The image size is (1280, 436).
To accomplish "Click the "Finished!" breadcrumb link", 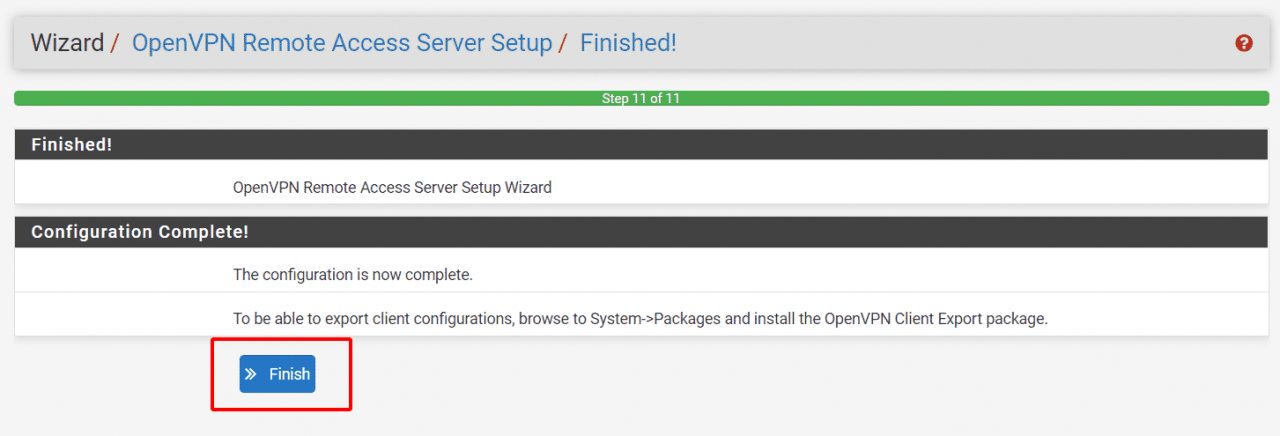I will click(628, 43).
